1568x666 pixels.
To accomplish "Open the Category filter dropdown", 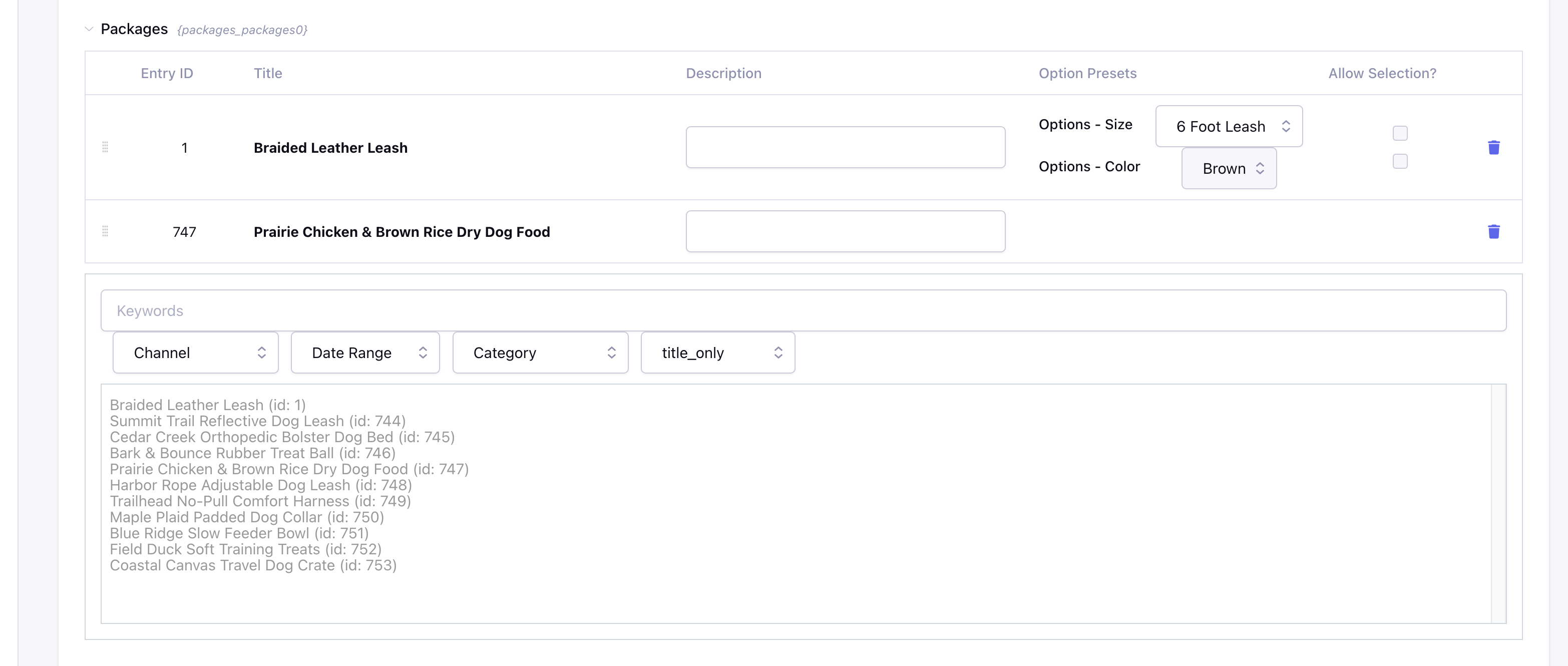I will (x=541, y=353).
